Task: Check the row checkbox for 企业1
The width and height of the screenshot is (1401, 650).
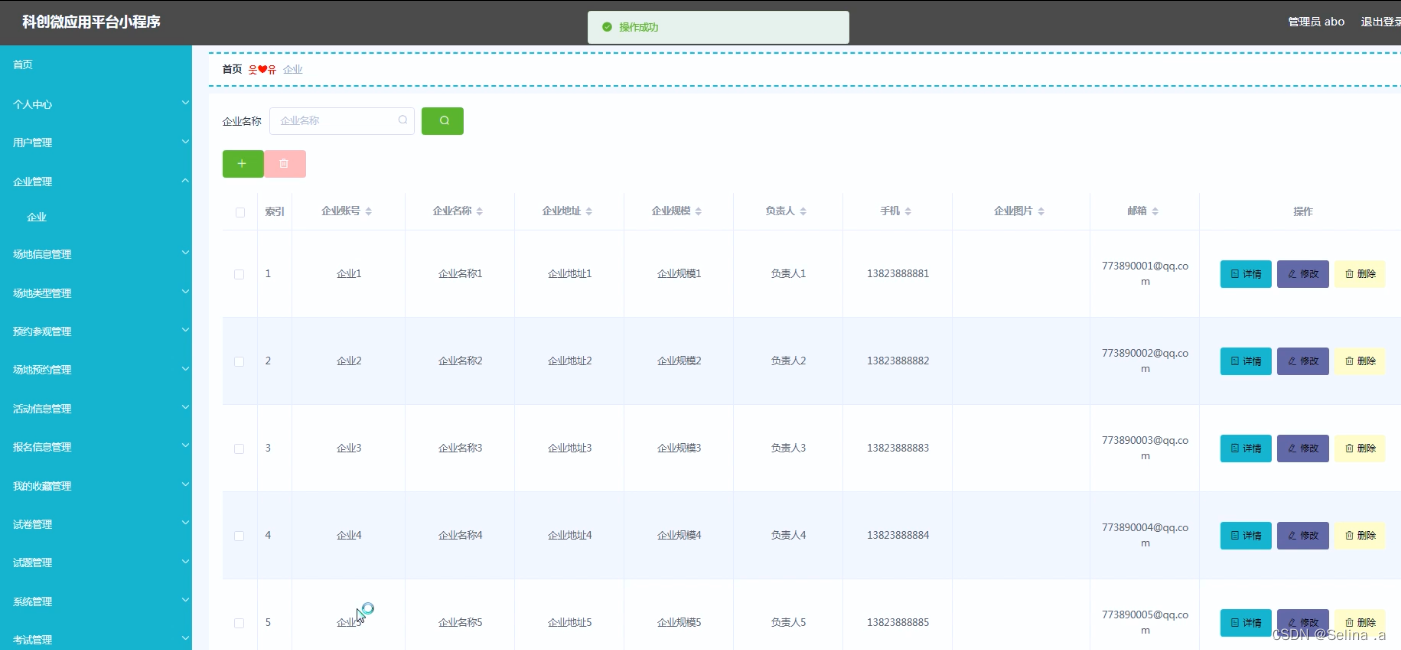Action: click(238, 273)
